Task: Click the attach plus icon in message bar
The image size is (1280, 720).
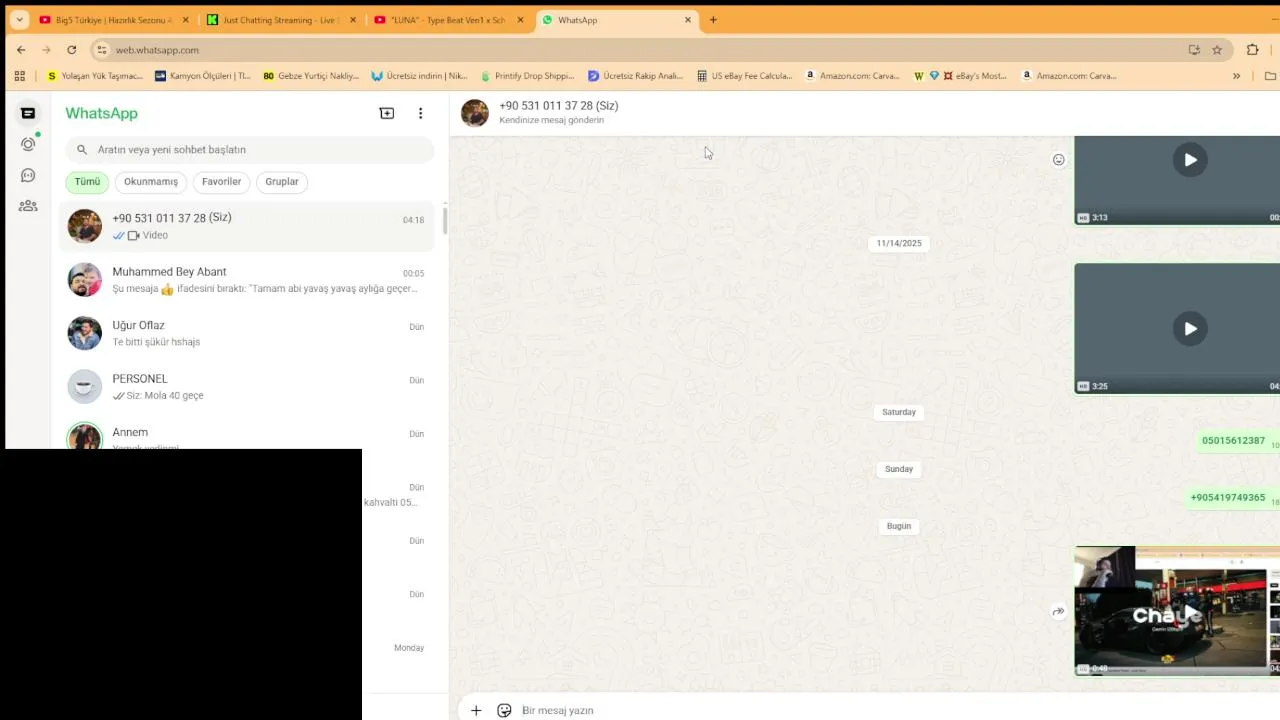Action: (476, 710)
